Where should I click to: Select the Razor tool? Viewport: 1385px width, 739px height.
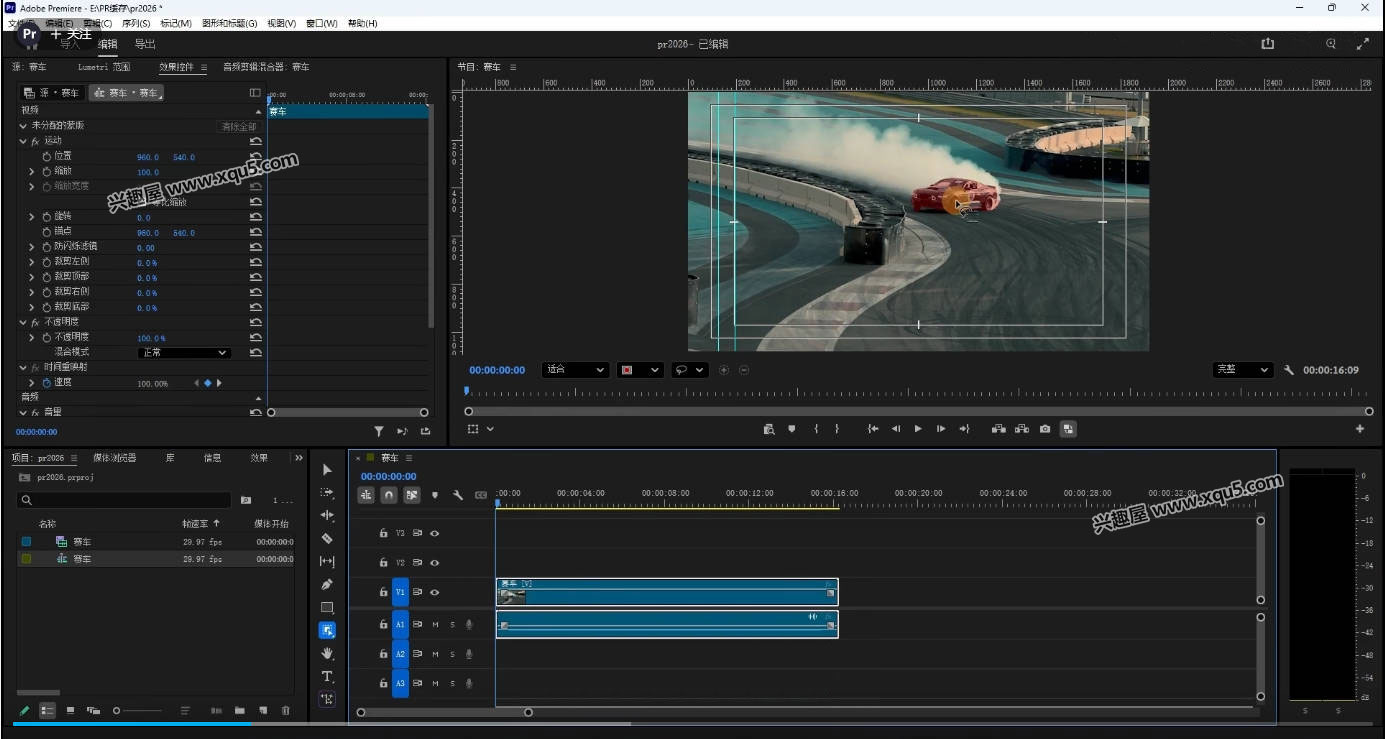click(327, 539)
